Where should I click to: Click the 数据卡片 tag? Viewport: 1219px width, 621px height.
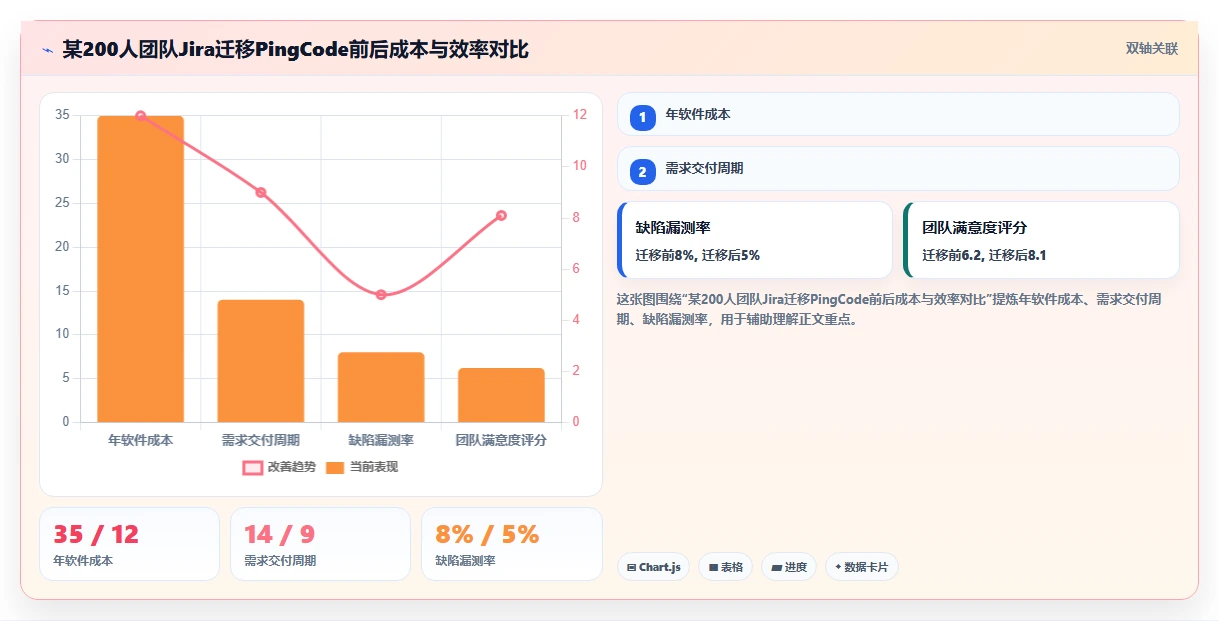(x=862, y=567)
